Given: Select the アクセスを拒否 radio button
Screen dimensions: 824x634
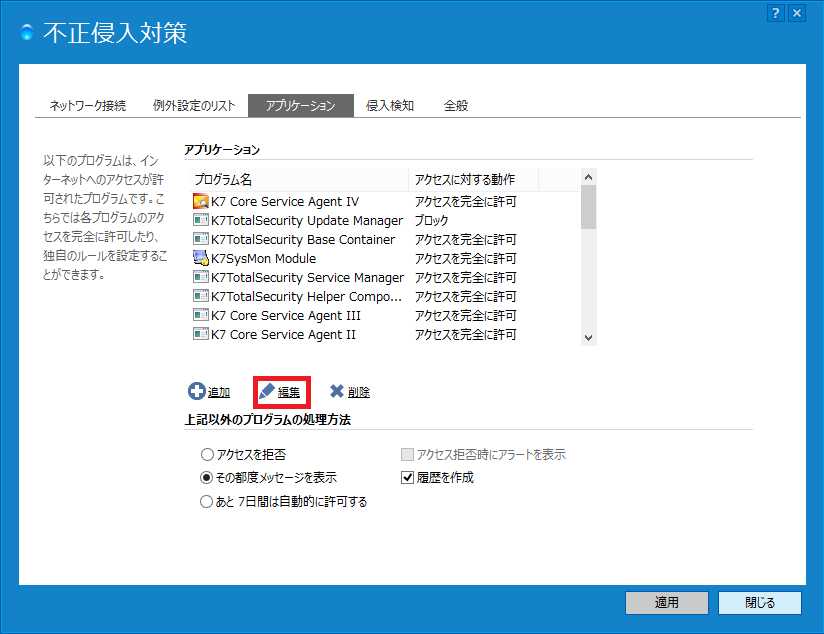Looking at the screenshot, I should 208,454.
